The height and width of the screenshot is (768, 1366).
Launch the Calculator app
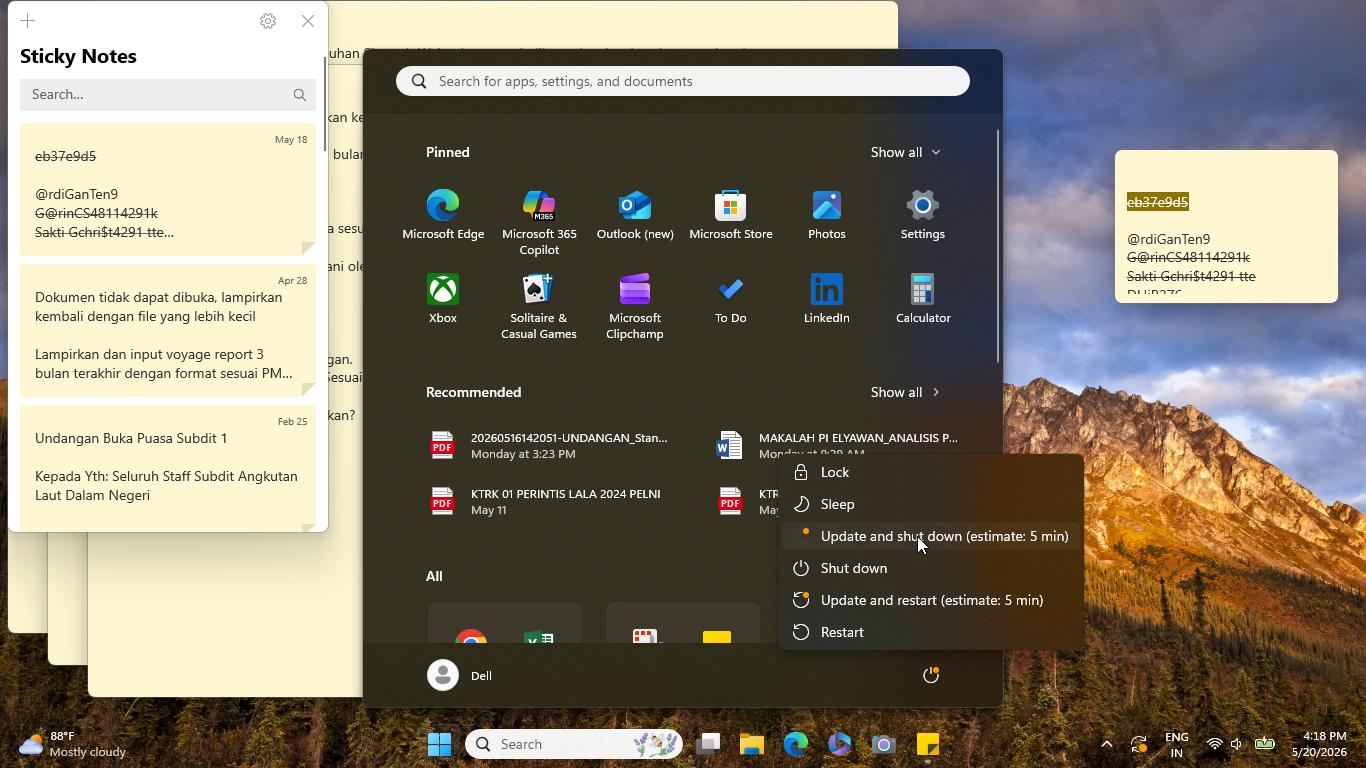[923, 299]
